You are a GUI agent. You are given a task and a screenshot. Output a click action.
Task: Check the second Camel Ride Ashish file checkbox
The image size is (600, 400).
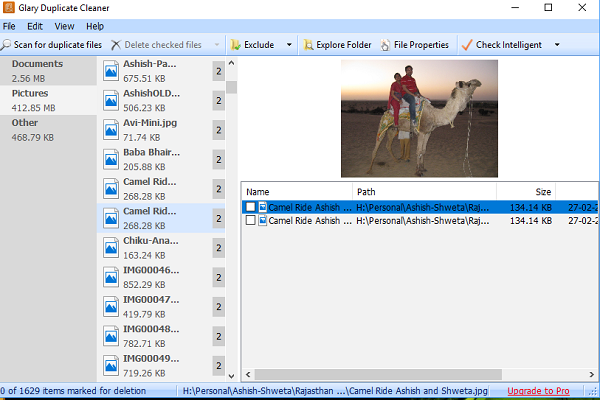click(x=251, y=220)
